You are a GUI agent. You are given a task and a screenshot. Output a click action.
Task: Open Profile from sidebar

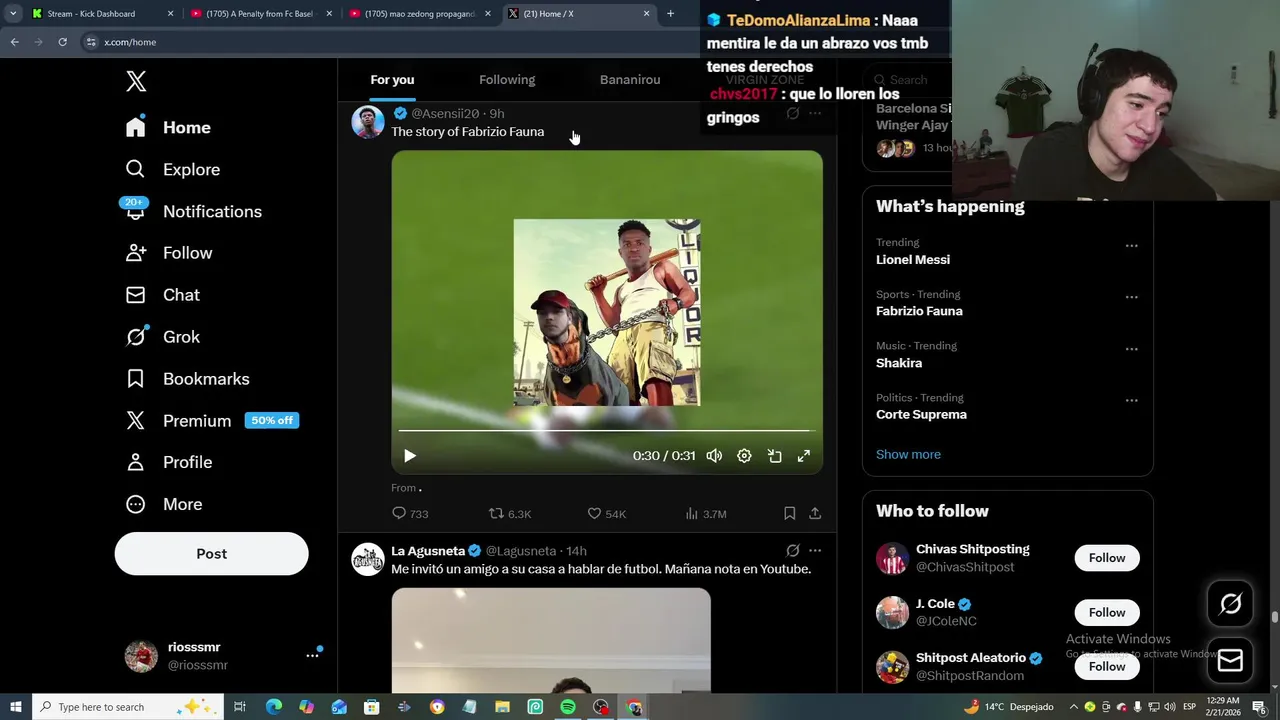168,462
